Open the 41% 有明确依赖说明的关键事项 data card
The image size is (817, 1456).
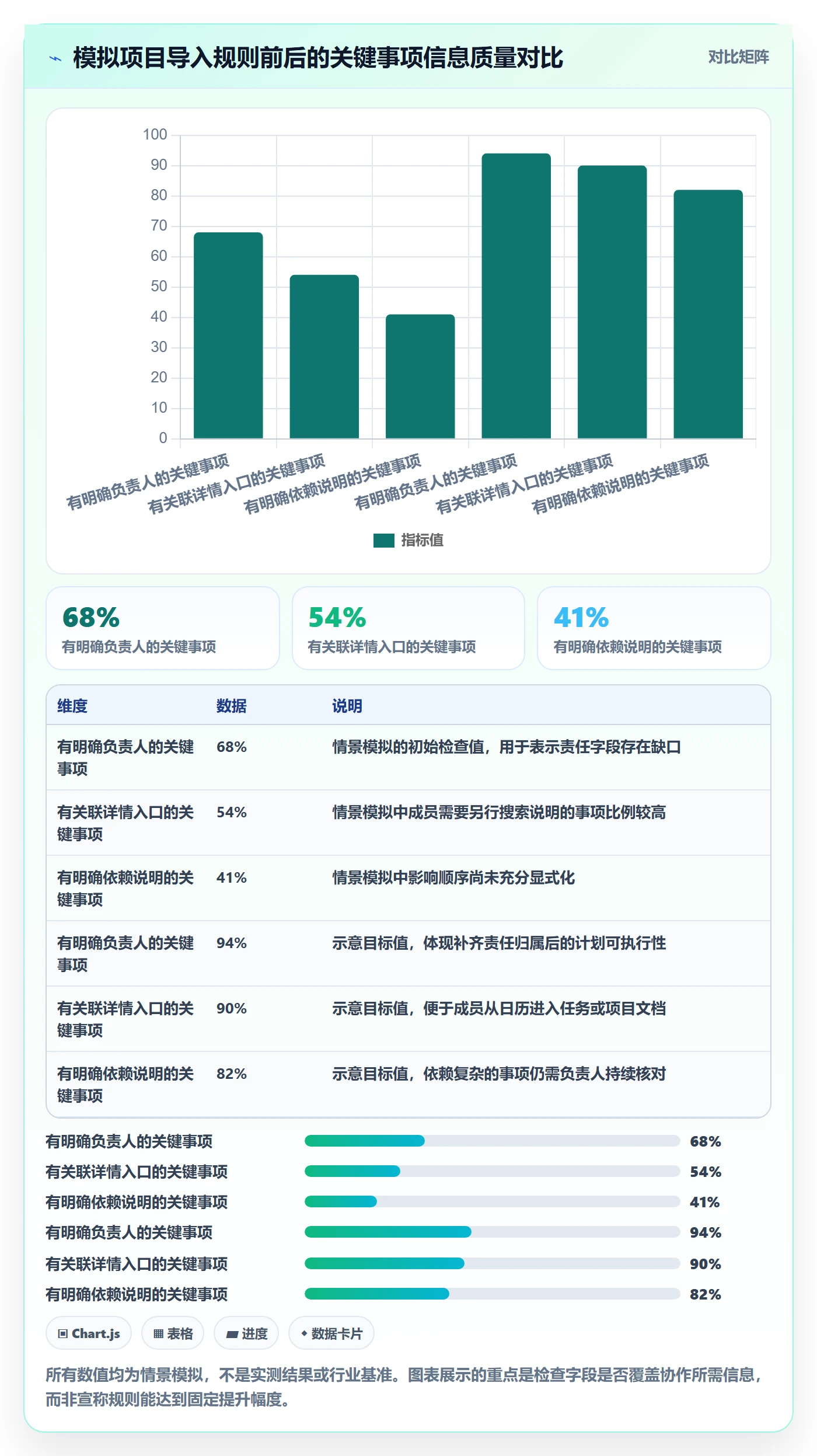click(654, 628)
